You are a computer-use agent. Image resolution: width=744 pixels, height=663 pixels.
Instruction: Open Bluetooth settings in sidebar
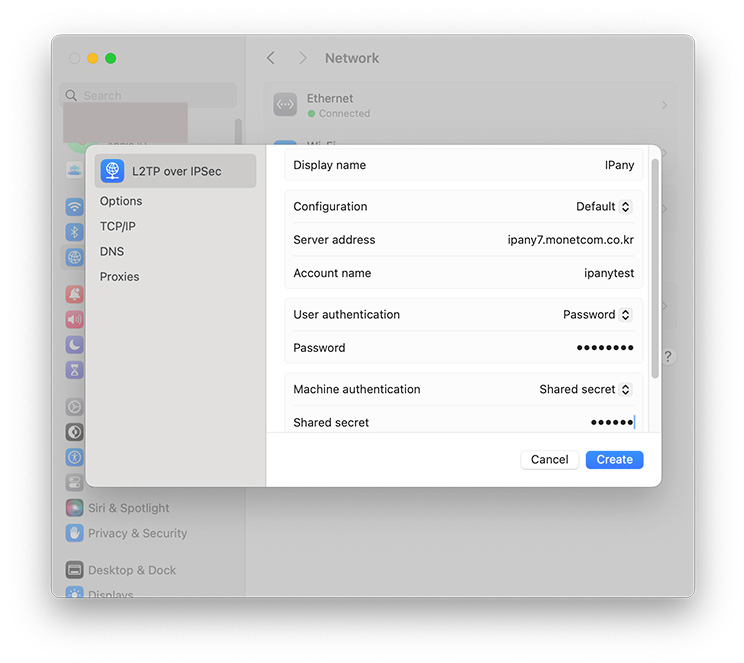click(74, 232)
